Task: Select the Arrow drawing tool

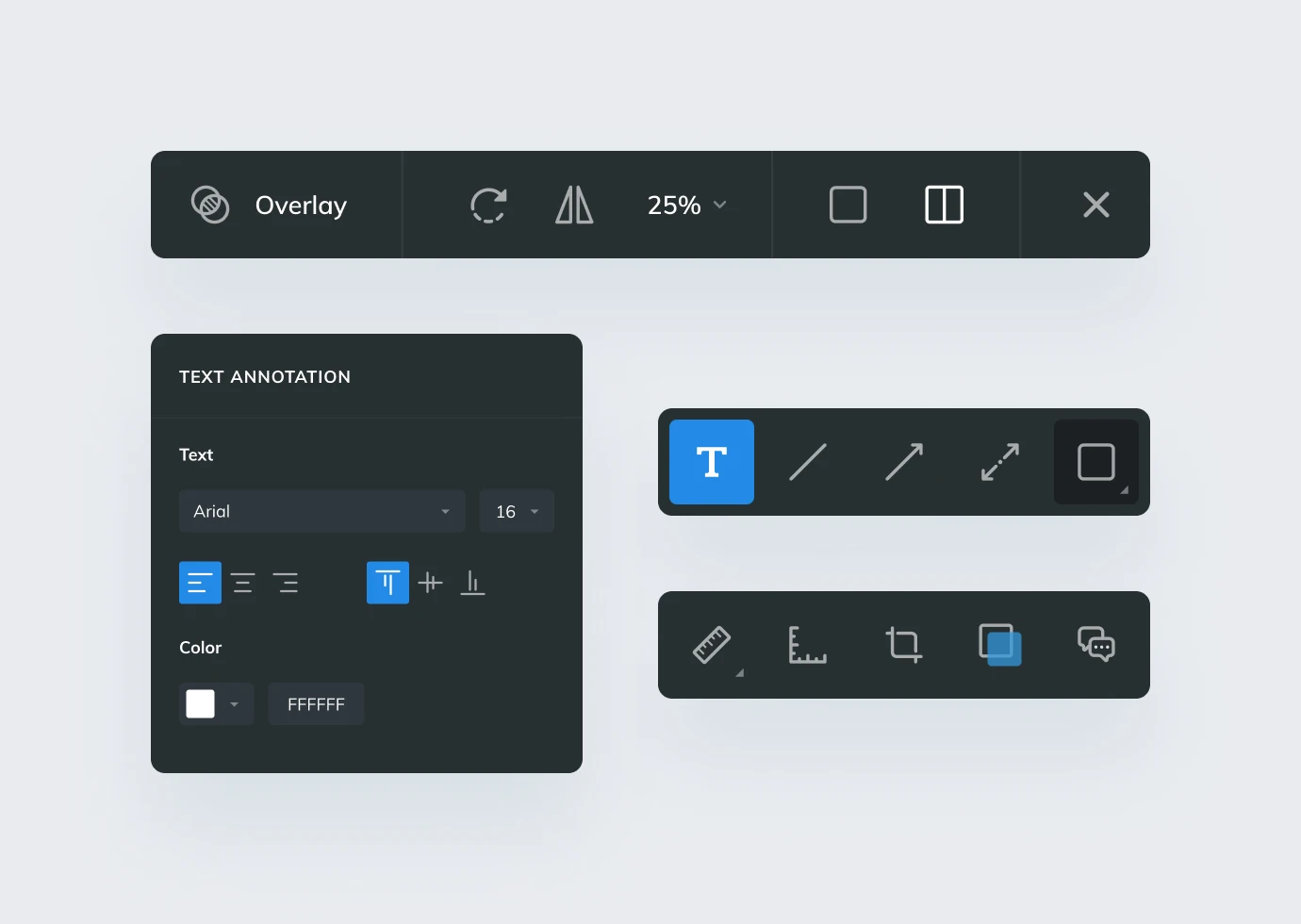Action: [903, 462]
